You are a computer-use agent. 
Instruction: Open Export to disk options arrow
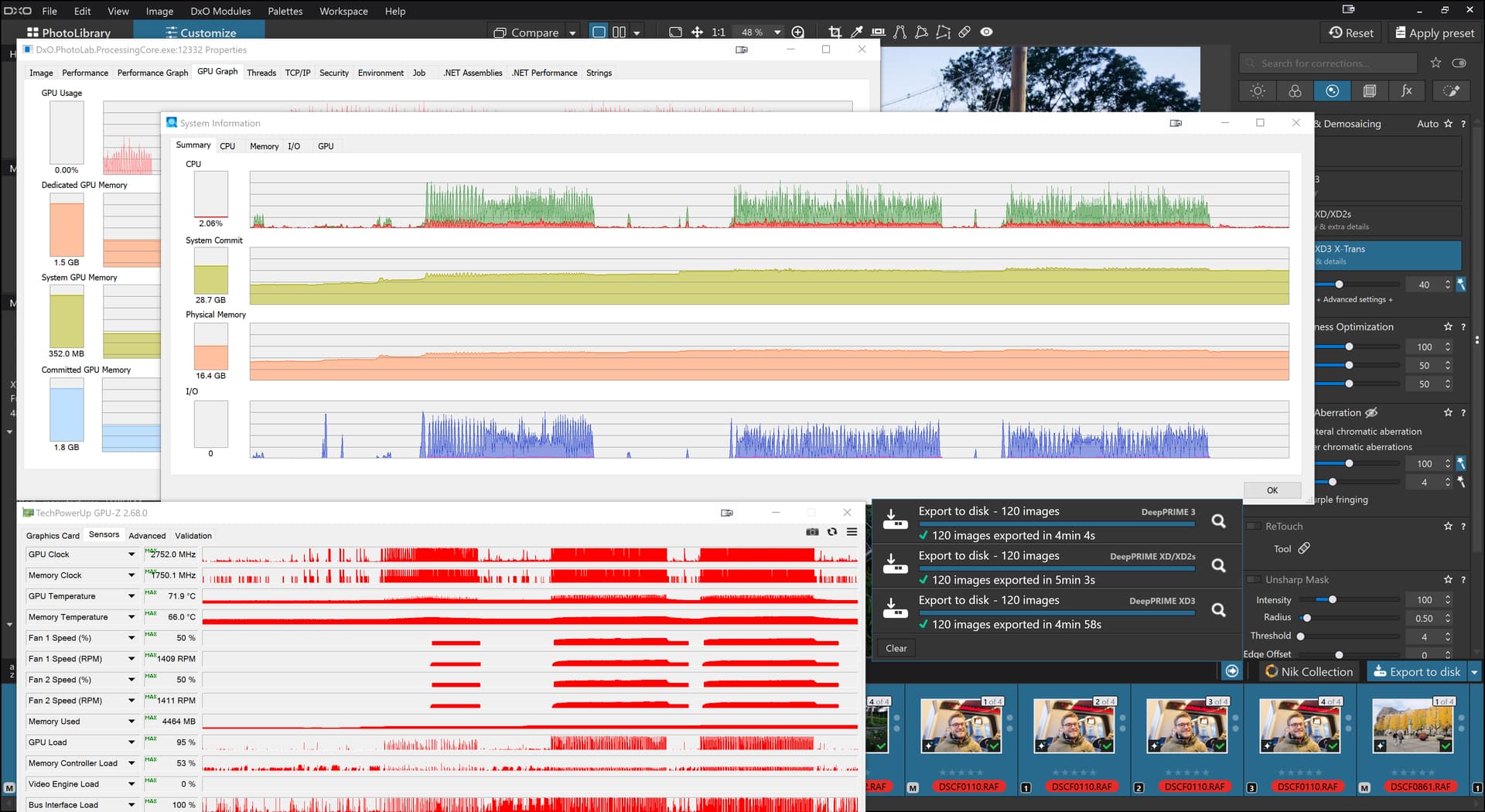pyautogui.click(x=1474, y=672)
